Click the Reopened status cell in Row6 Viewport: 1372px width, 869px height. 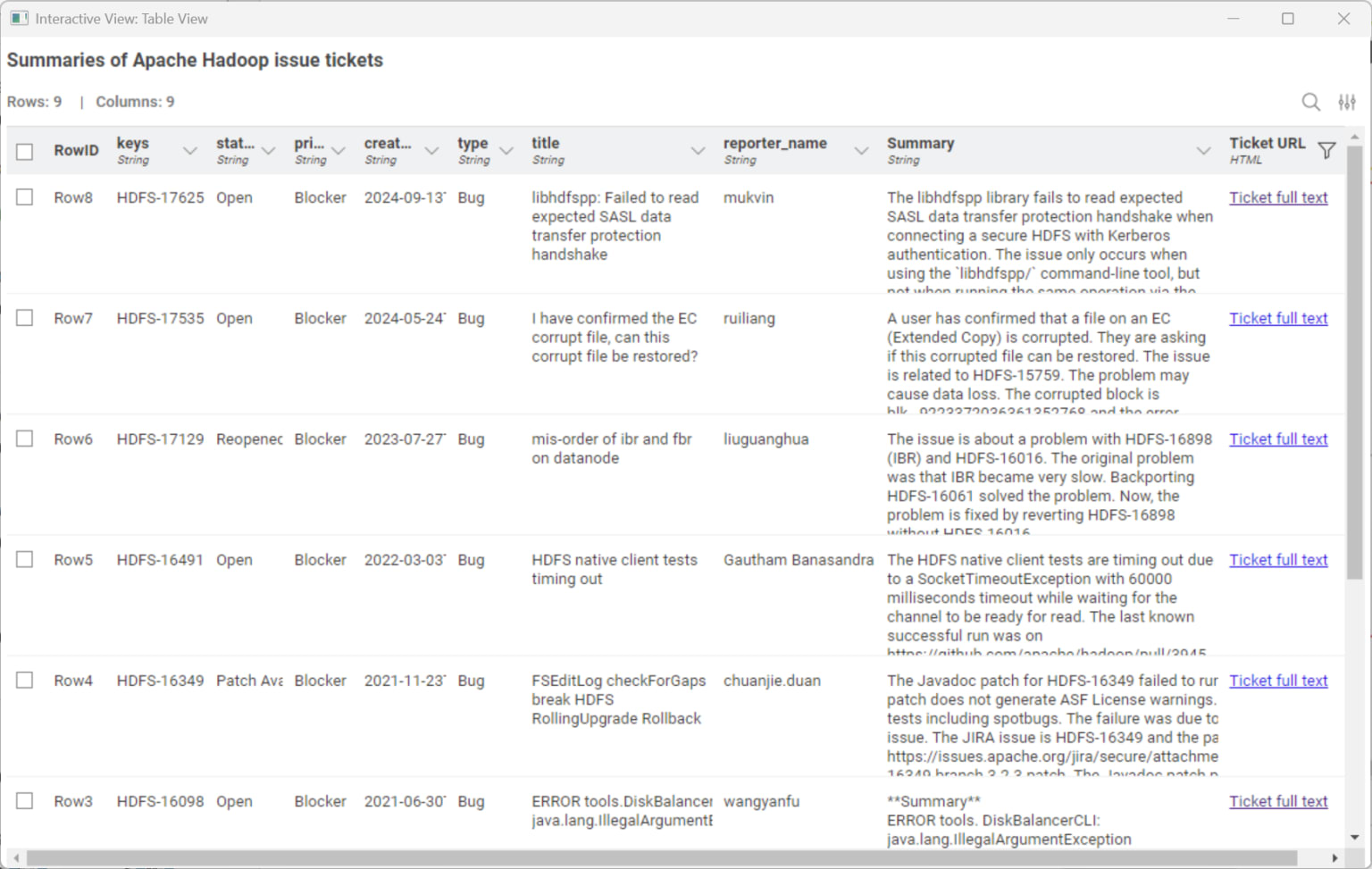(x=249, y=439)
